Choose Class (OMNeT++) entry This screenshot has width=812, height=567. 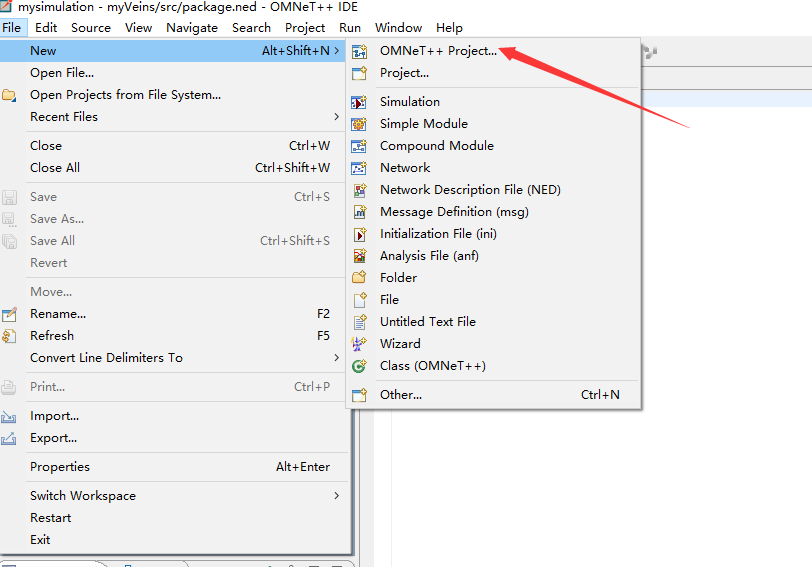494,366
